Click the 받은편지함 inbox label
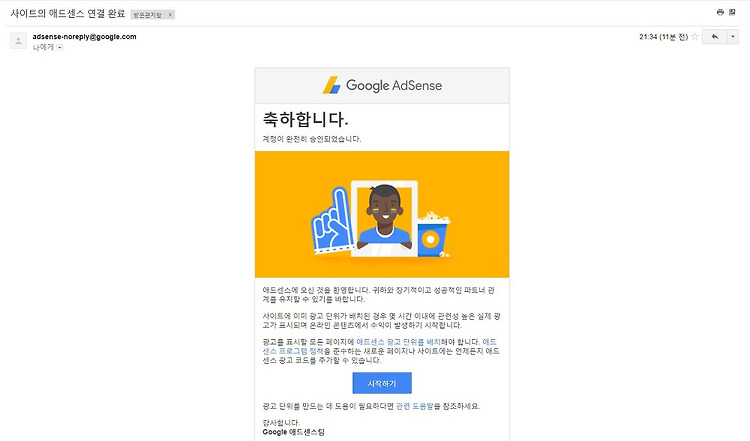The width and height of the screenshot is (750, 441). (147, 15)
